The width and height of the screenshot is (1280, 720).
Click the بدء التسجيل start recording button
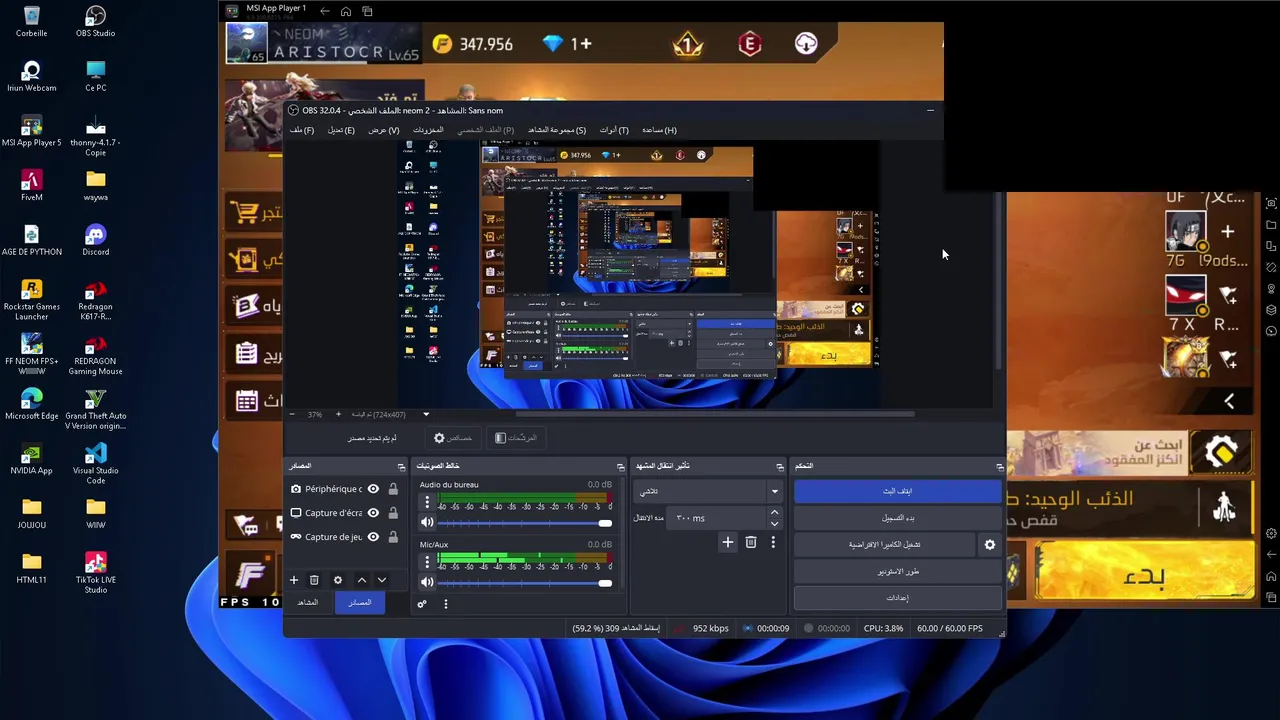(x=897, y=518)
